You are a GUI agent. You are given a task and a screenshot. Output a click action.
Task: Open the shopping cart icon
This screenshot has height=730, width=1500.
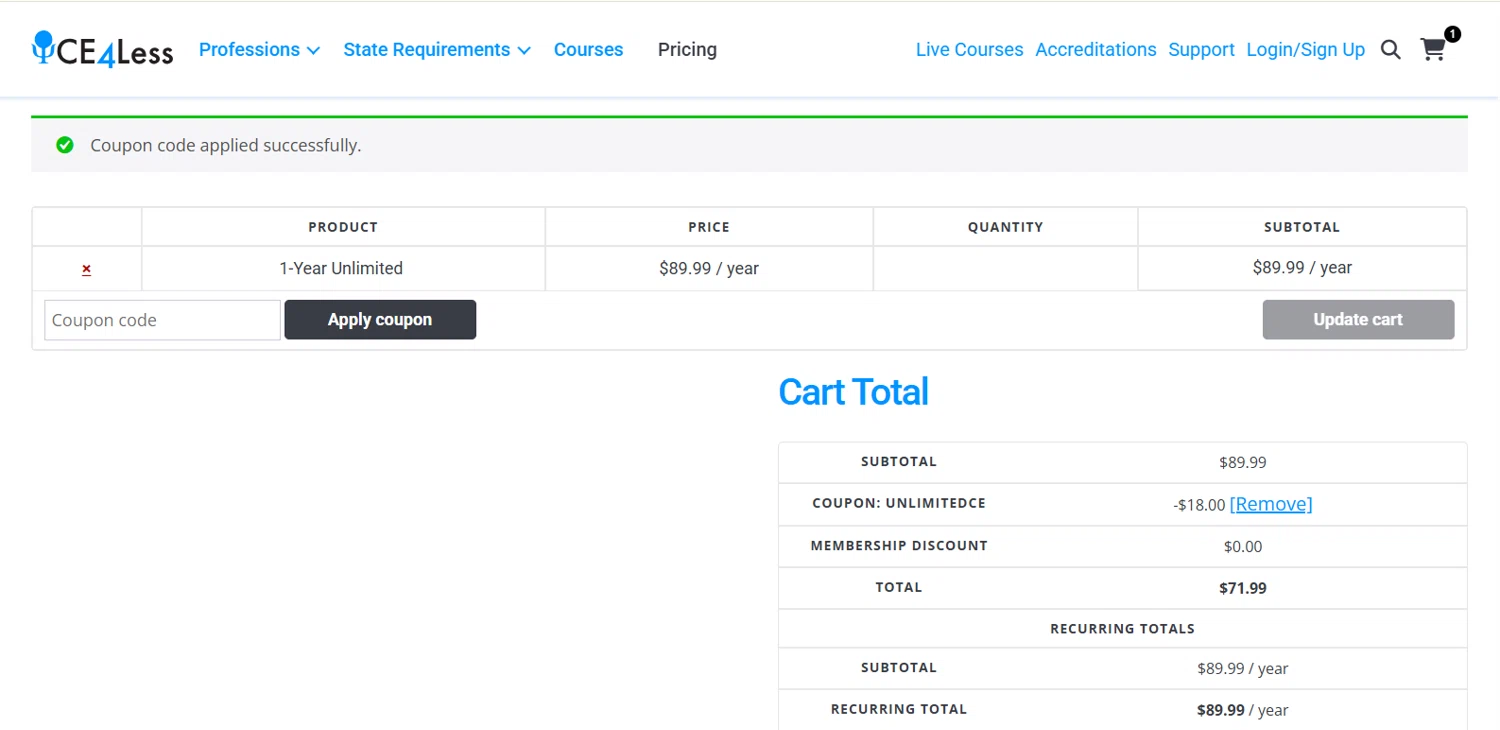click(x=1433, y=50)
